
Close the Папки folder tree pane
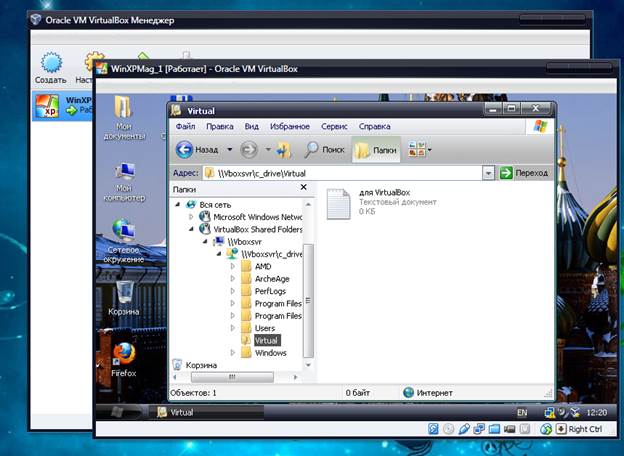click(307, 188)
